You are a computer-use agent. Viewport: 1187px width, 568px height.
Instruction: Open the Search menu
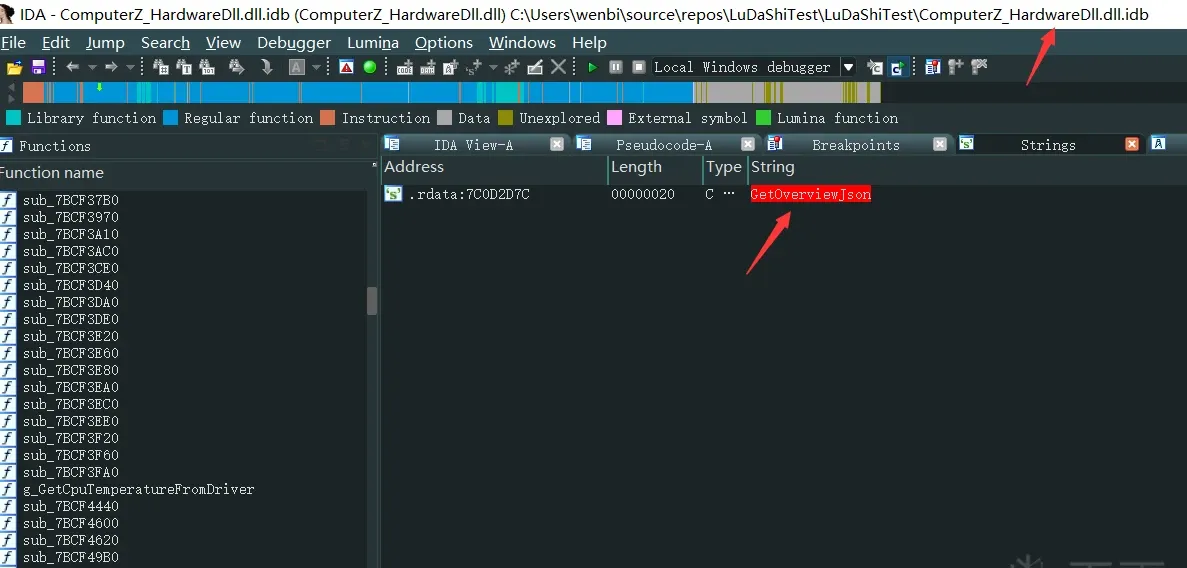coord(165,43)
